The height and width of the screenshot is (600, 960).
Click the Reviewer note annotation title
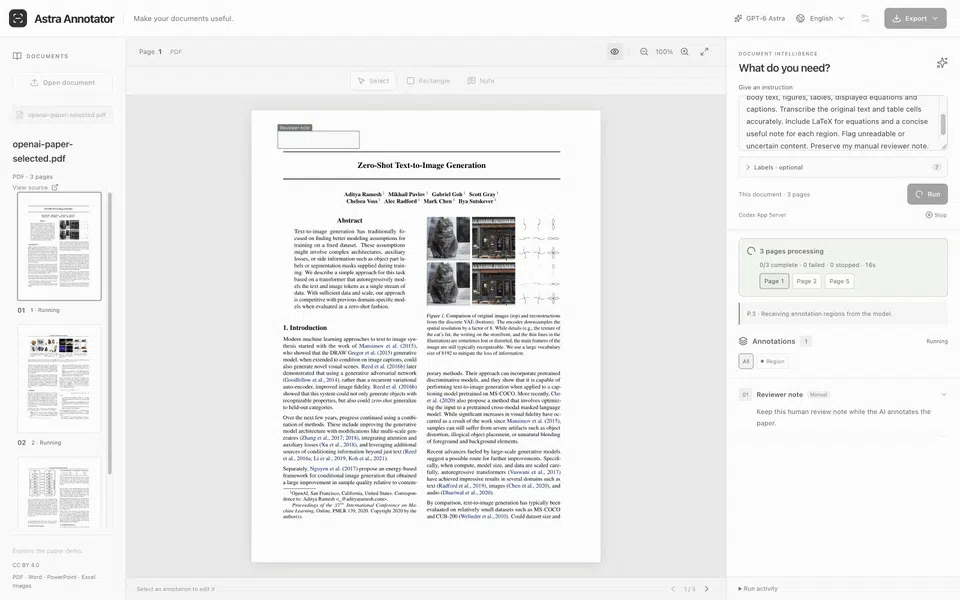[779, 394]
